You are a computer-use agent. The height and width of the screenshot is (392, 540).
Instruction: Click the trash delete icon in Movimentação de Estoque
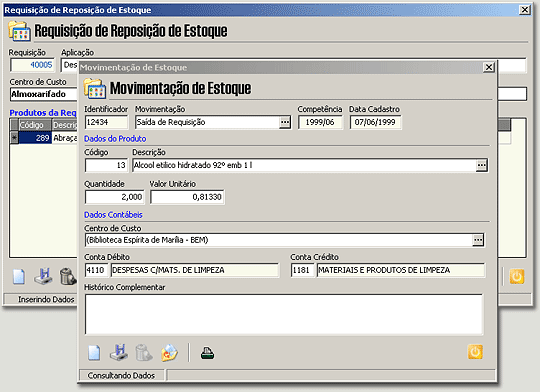144,353
